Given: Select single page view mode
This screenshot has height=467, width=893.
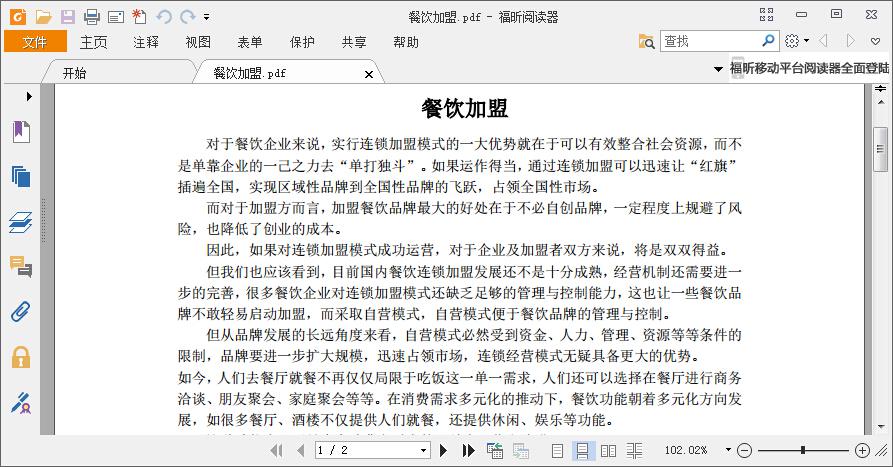Looking at the screenshot, I should coord(558,451).
